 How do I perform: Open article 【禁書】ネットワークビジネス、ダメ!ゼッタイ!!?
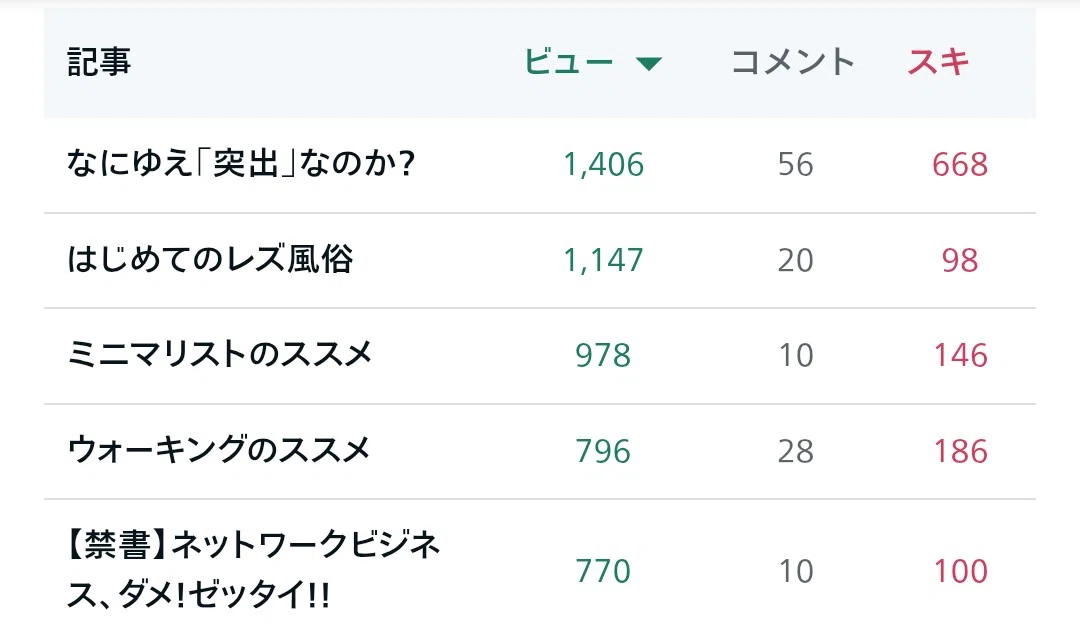tap(253, 570)
